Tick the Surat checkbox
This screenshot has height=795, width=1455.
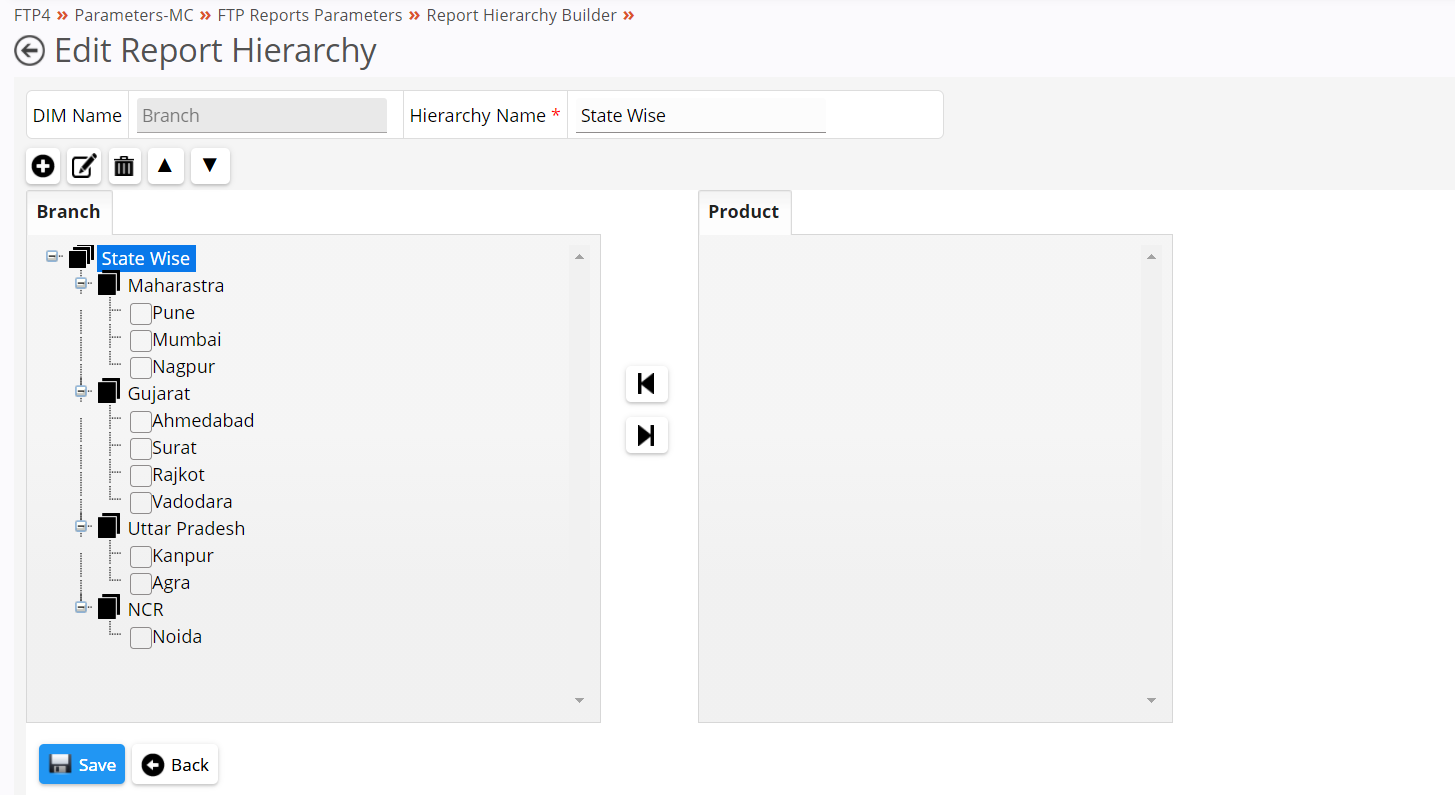(141, 448)
